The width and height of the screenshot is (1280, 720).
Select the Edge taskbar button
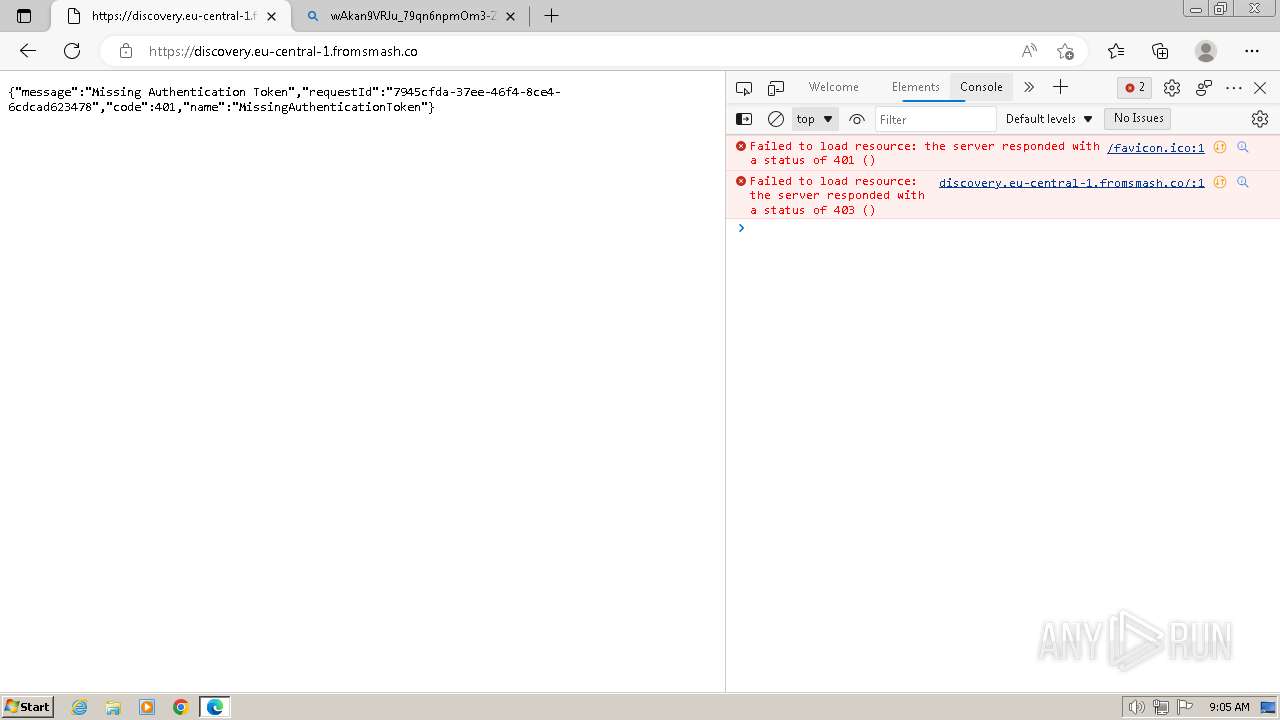(215, 707)
